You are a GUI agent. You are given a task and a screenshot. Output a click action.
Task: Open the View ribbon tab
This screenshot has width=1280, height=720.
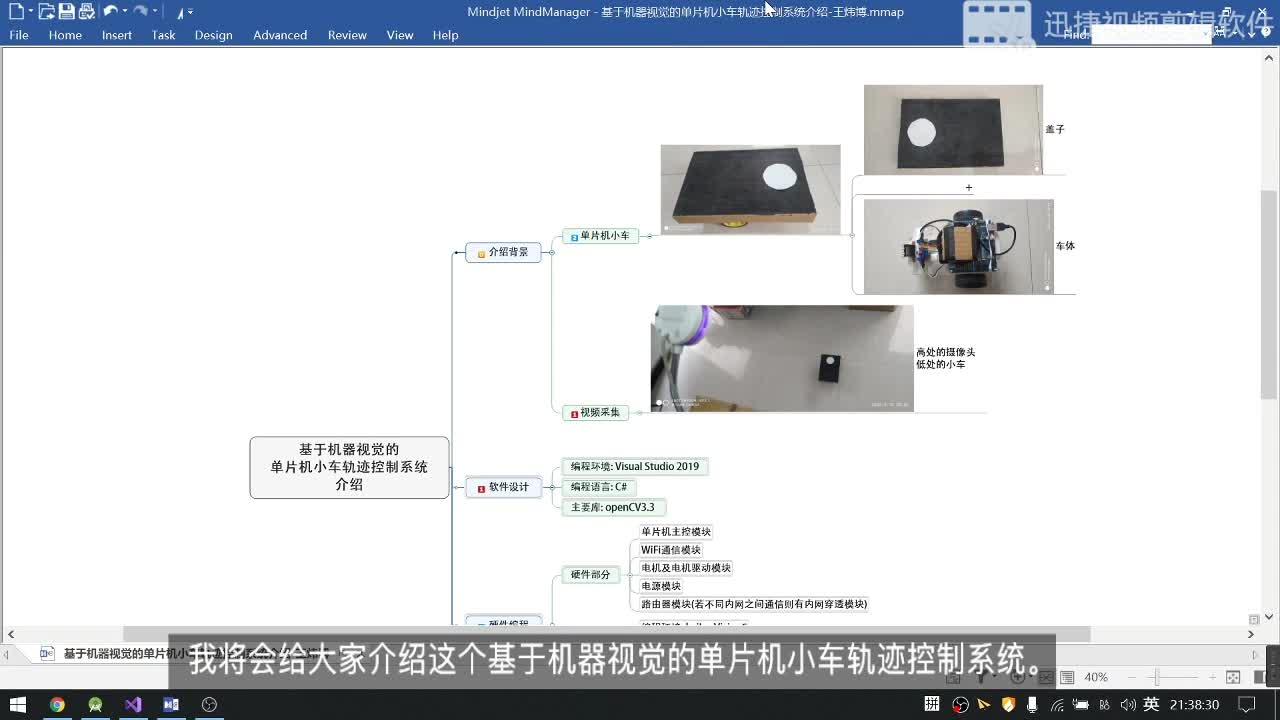click(400, 35)
